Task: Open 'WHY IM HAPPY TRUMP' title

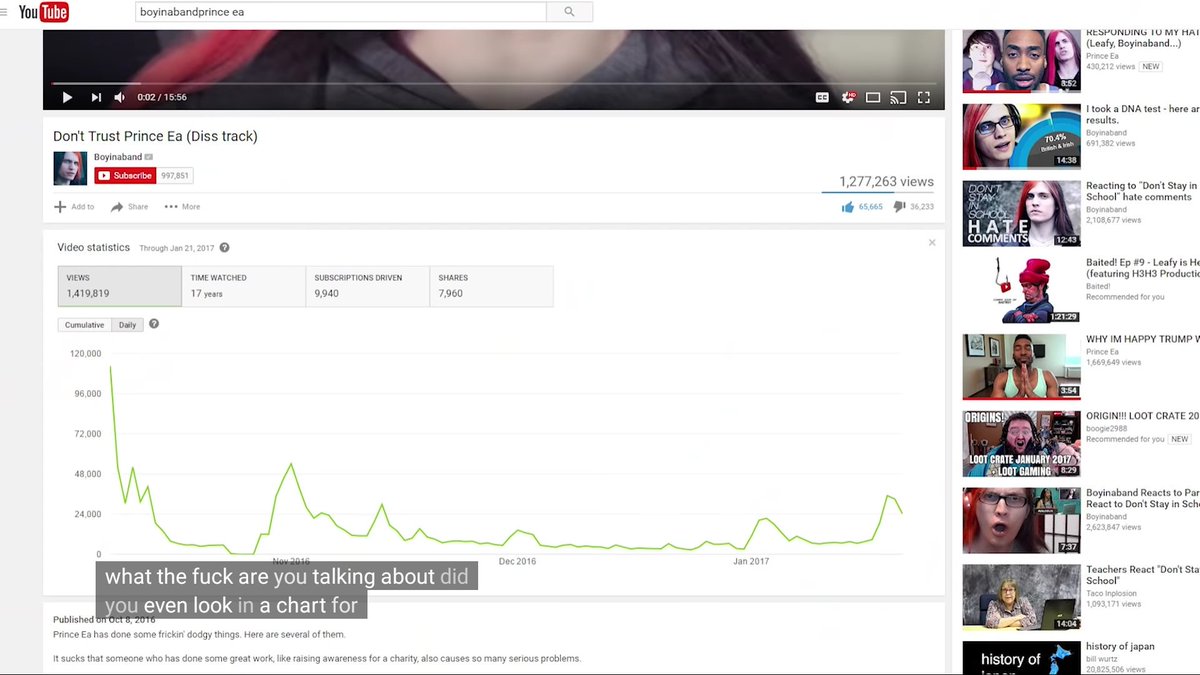Action: 1142,339
